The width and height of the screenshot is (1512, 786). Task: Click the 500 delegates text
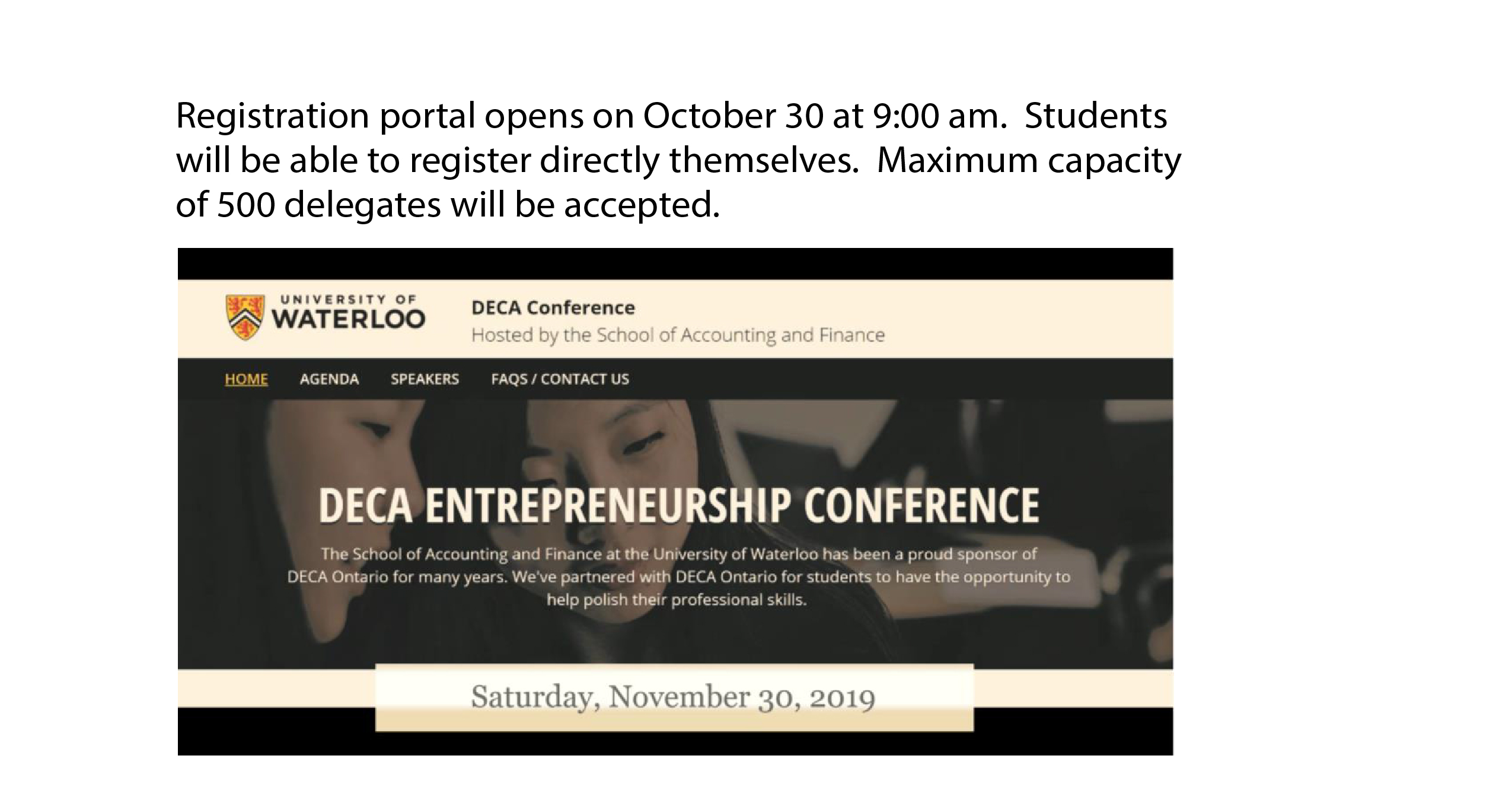click(x=328, y=205)
